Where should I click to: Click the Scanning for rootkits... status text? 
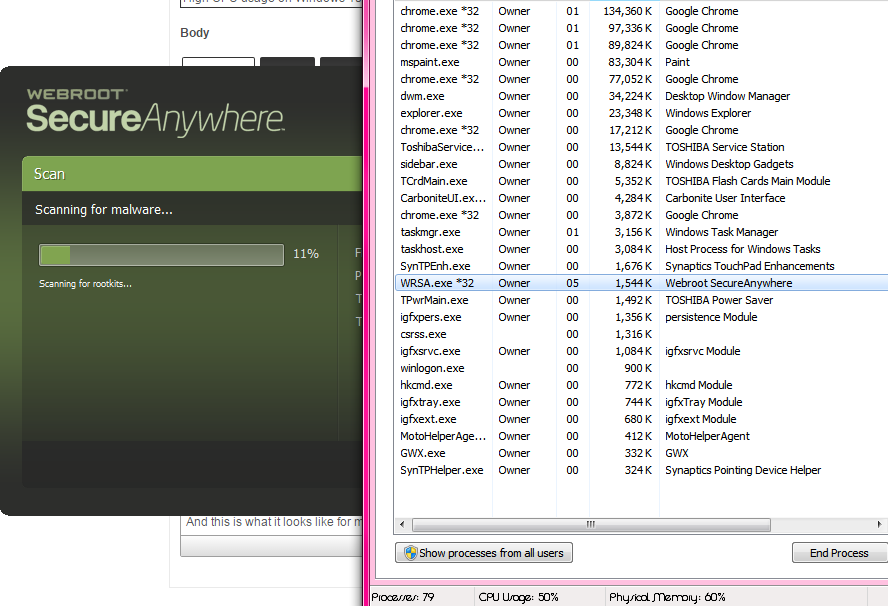coord(85,284)
